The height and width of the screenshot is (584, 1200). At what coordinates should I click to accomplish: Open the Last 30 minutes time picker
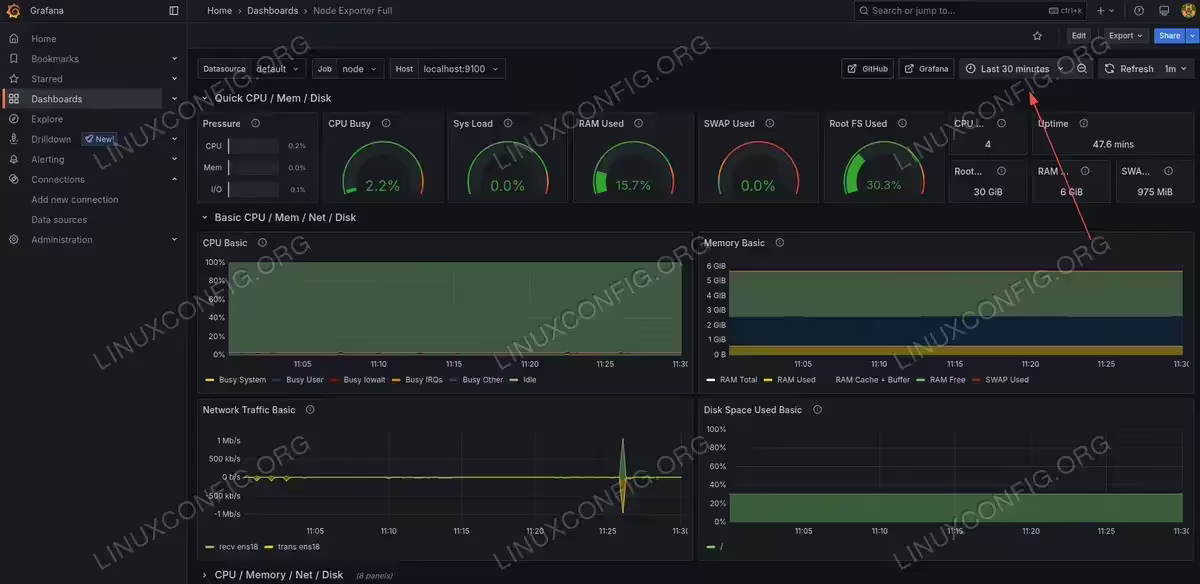point(1014,69)
